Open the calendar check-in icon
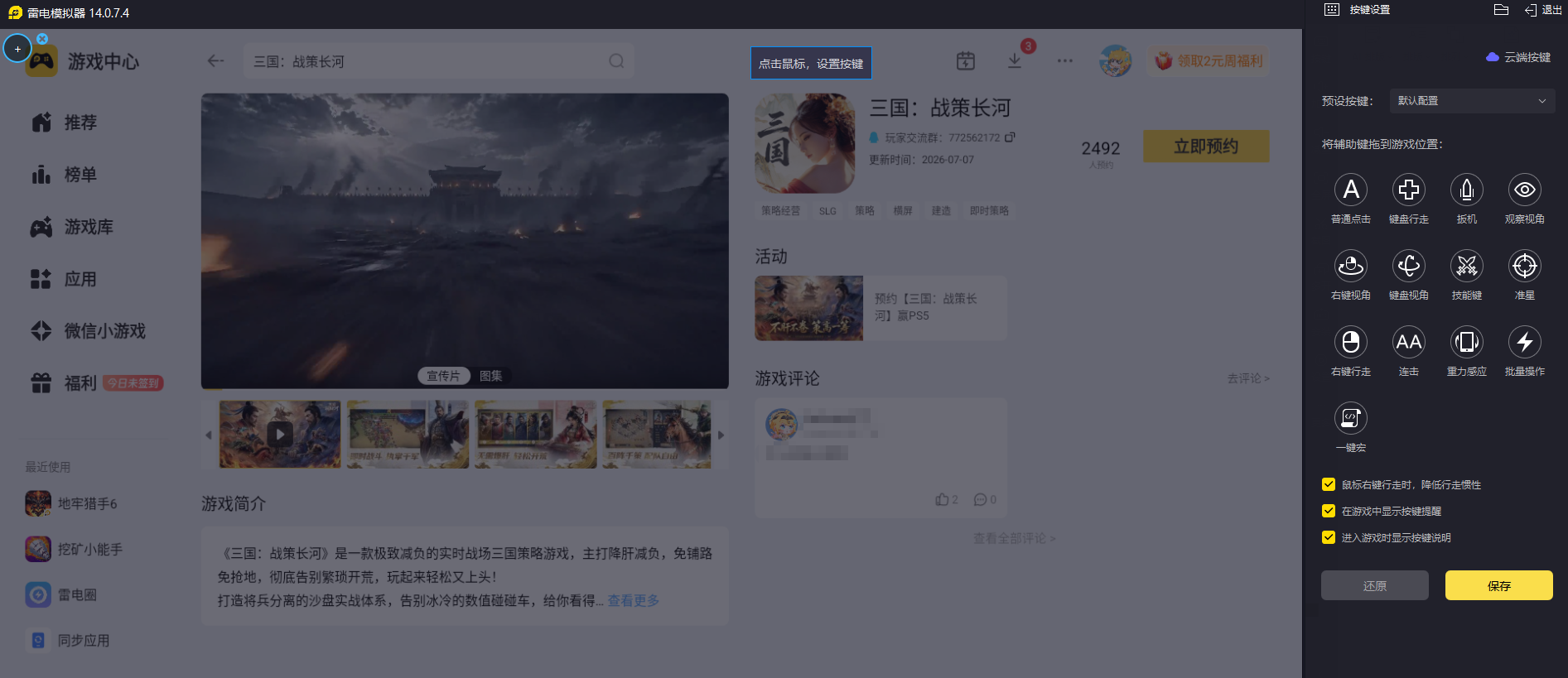This screenshot has height=678, width=1568. click(966, 60)
